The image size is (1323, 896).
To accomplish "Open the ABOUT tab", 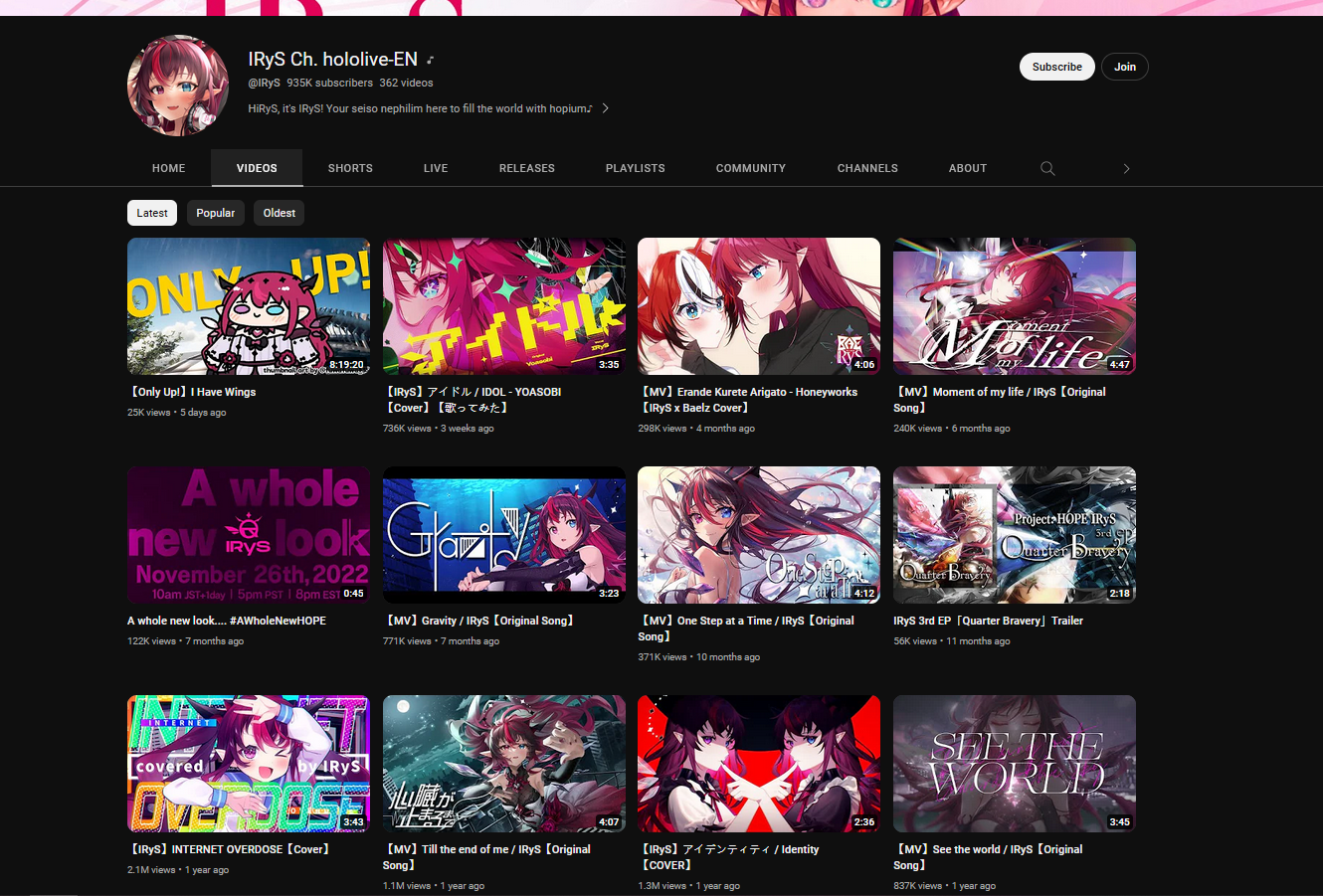I will [x=968, y=168].
